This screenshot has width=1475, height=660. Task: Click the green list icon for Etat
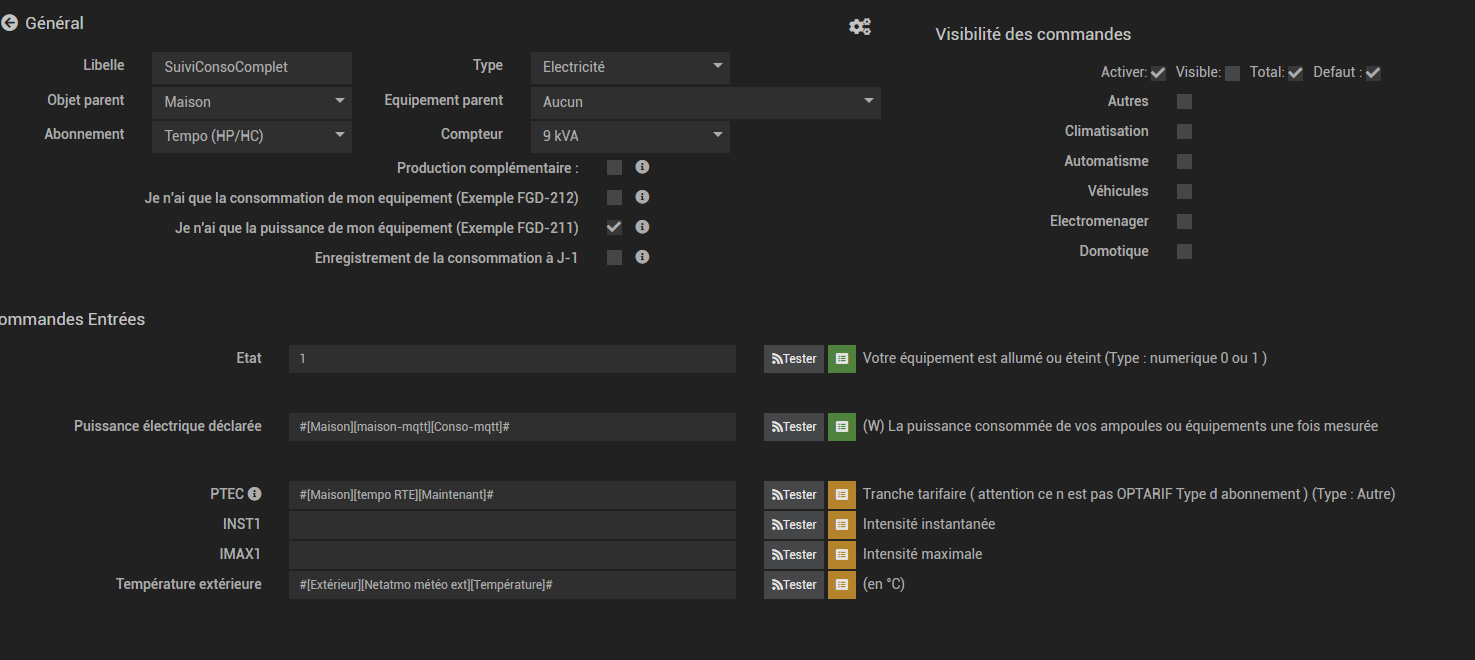(842, 359)
